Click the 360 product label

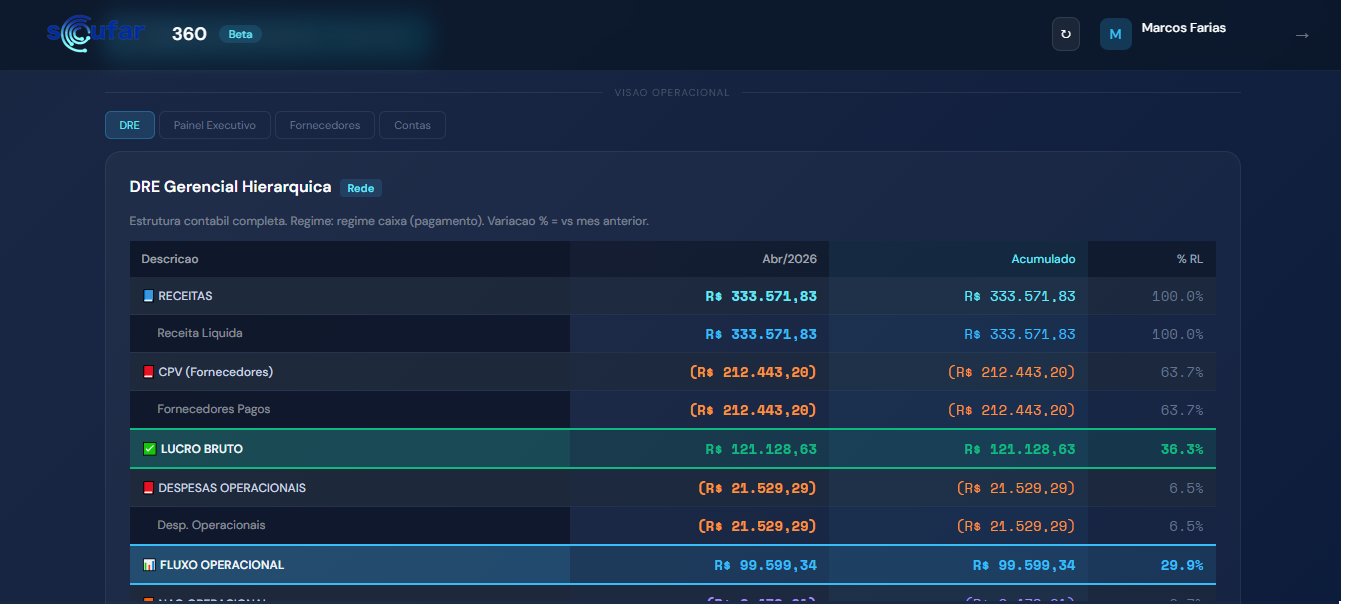click(x=189, y=34)
